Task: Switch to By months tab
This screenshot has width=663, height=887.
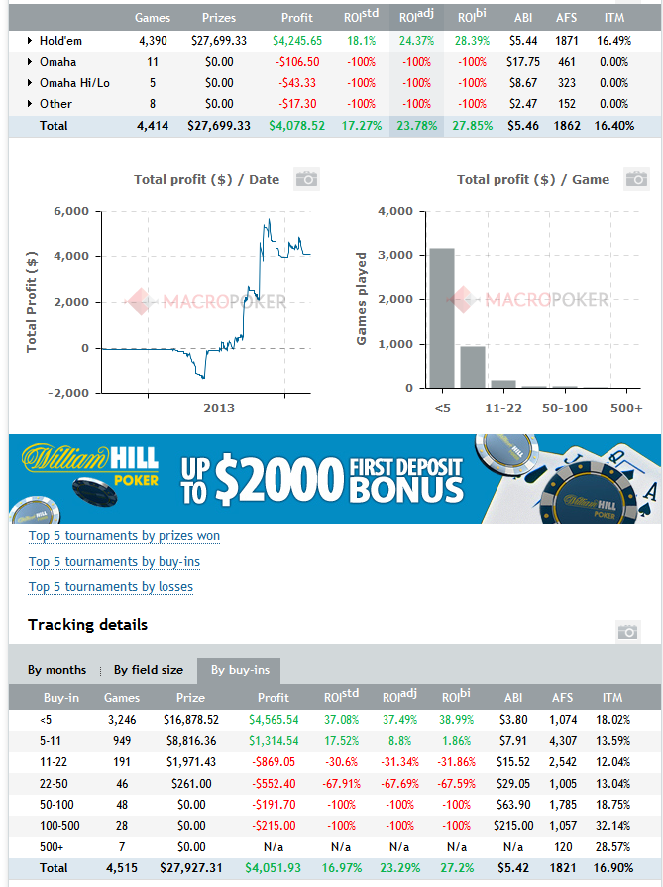Action: (x=57, y=670)
